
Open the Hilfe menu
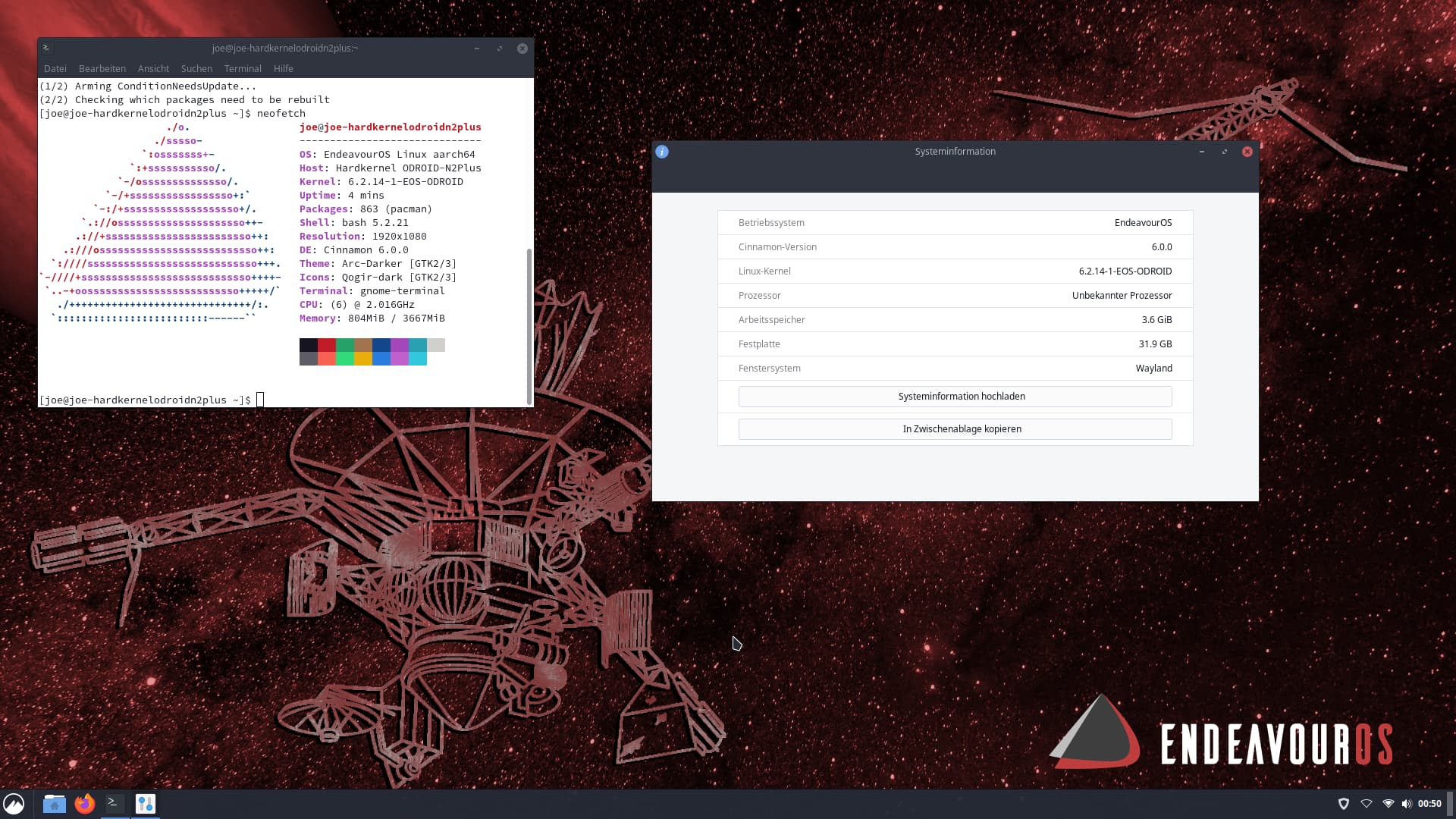(284, 68)
